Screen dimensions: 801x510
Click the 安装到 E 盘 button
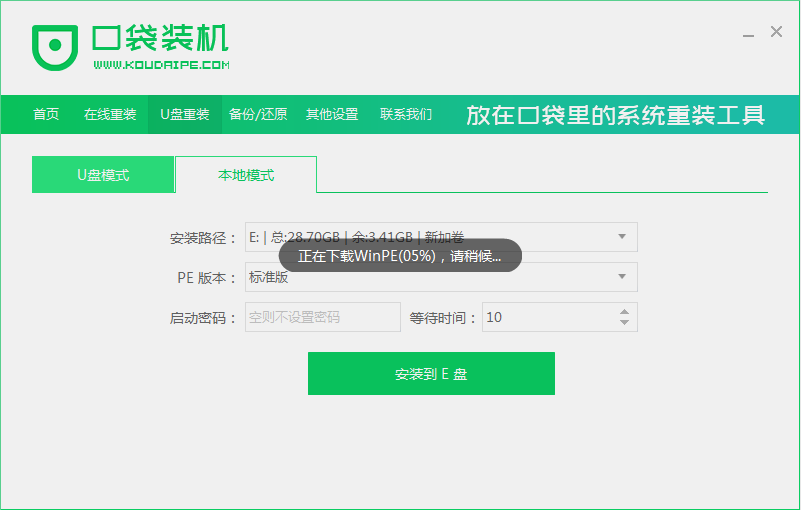coord(431,374)
